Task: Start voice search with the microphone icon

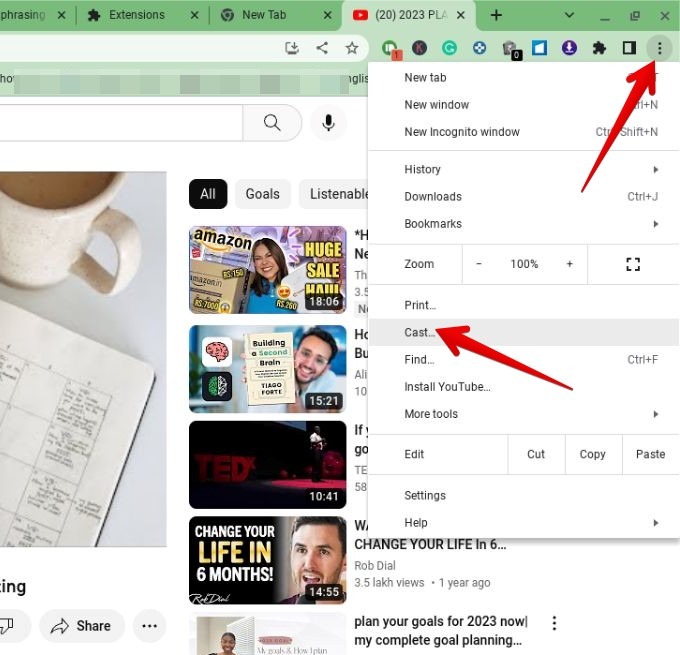Action: click(327, 122)
